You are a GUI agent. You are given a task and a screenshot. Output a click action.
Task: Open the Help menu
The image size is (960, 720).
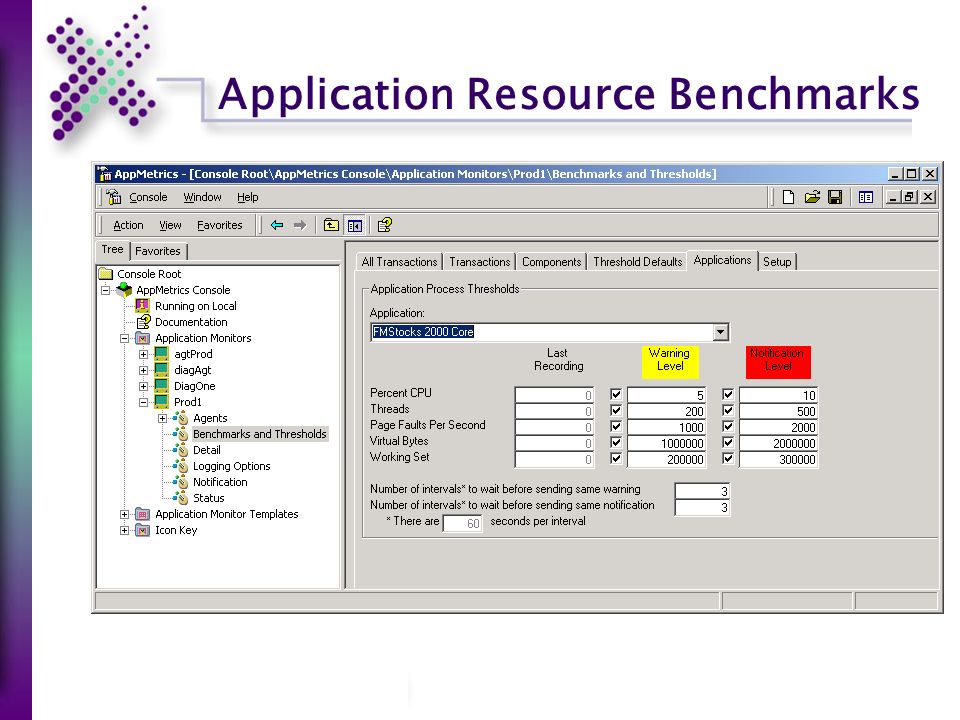click(247, 197)
